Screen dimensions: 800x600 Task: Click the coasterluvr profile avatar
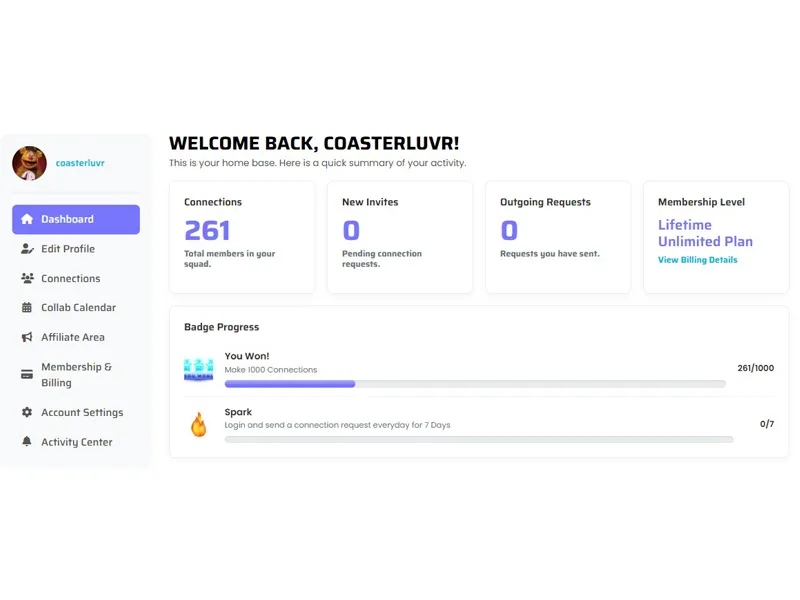pyautogui.click(x=29, y=163)
